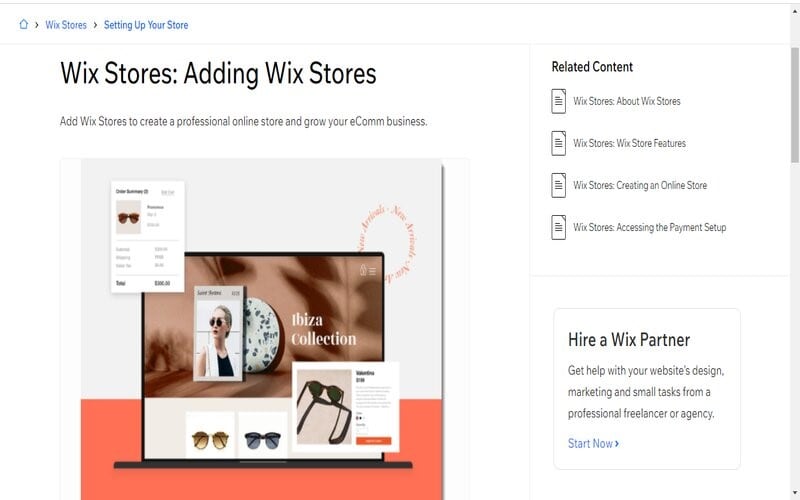
Task: Click the vertical scrollbar thumb
Action: click(795, 105)
